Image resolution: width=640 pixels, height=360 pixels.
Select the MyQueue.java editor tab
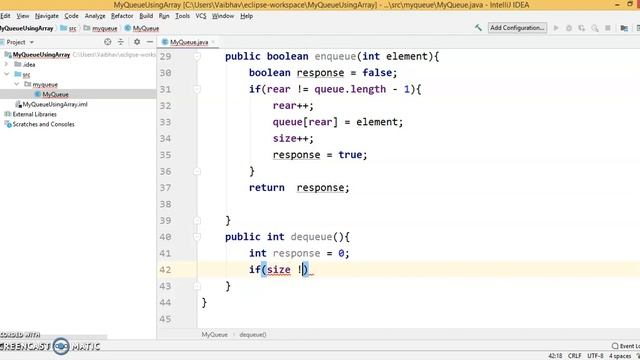pyautogui.click(x=188, y=42)
